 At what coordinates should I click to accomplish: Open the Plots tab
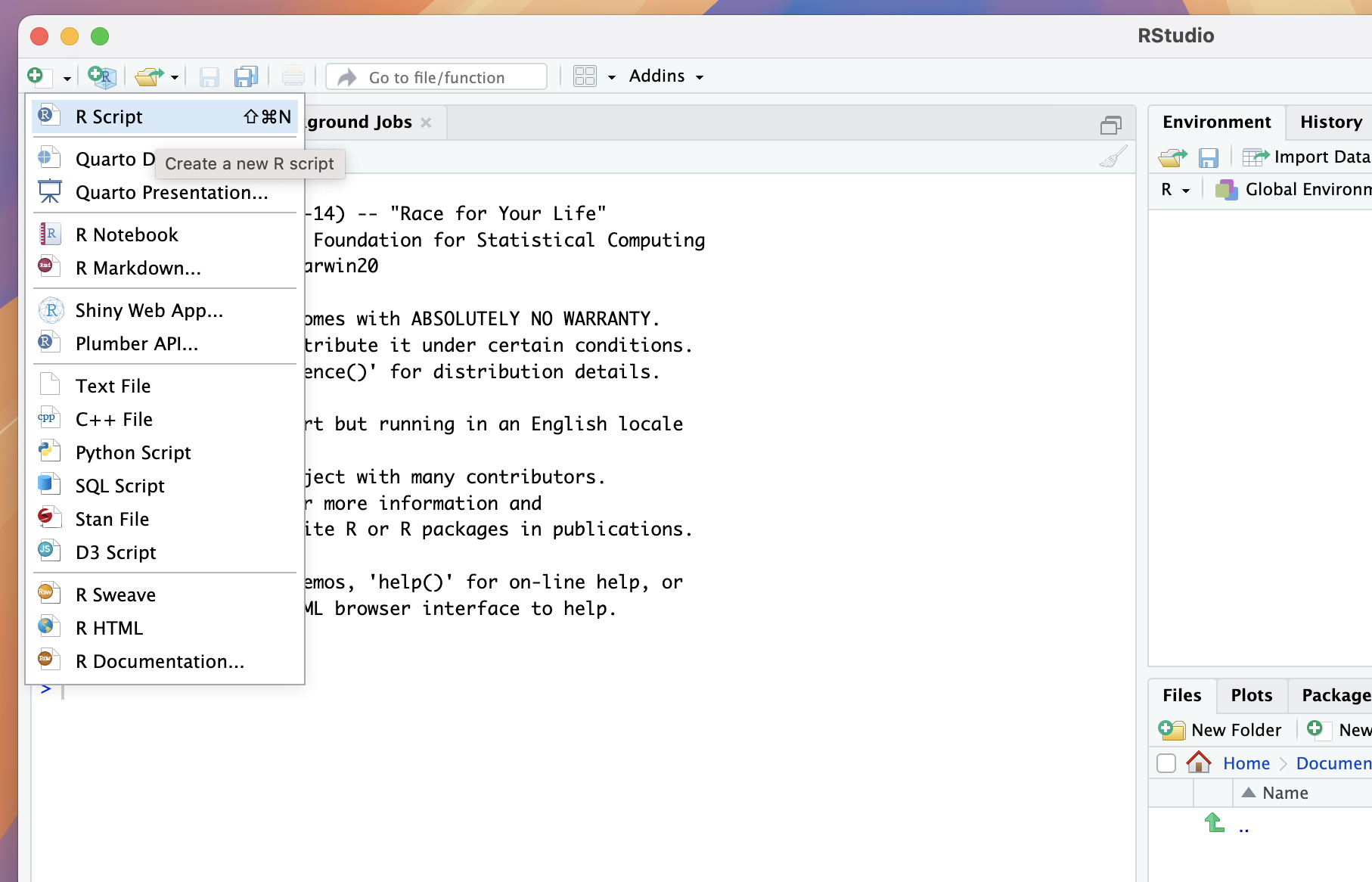1251,695
